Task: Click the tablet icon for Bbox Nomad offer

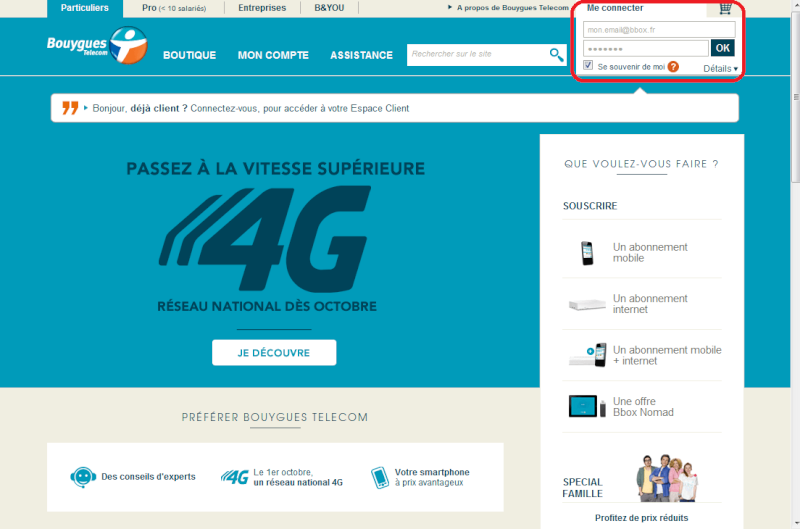Action: pyautogui.click(x=587, y=407)
